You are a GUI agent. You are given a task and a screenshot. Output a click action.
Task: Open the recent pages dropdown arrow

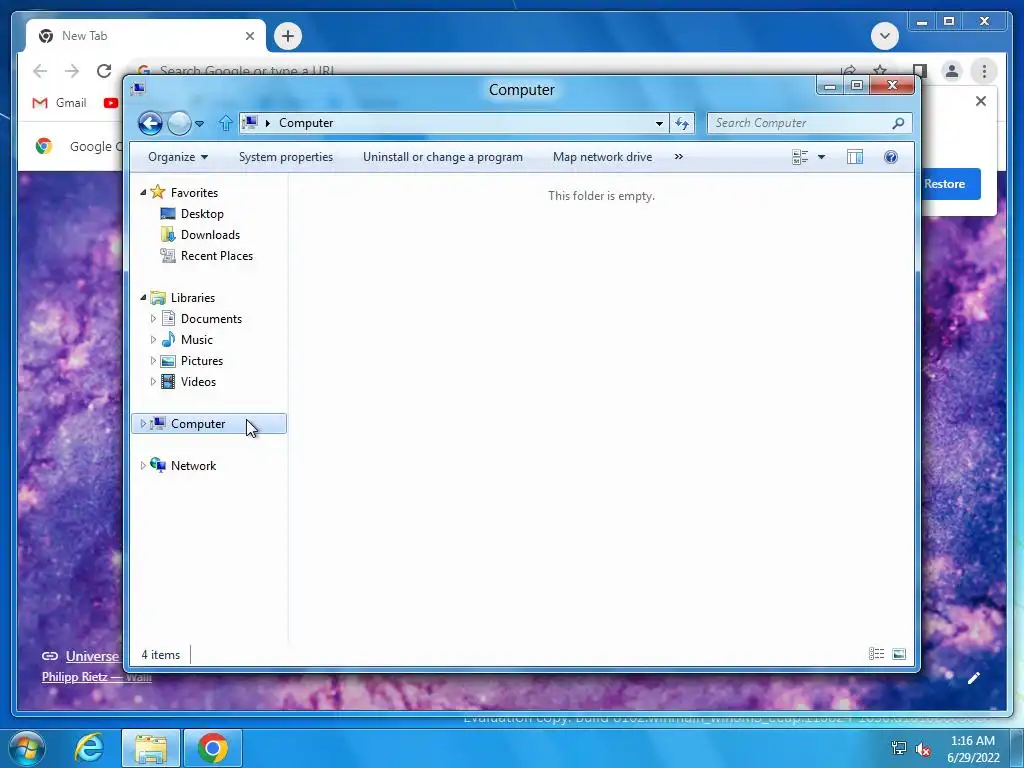(199, 123)
